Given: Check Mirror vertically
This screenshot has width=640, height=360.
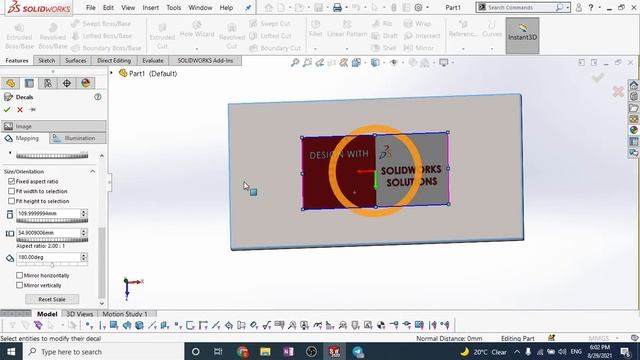Looking at the screenshot, I should click(x=19, y=285).
